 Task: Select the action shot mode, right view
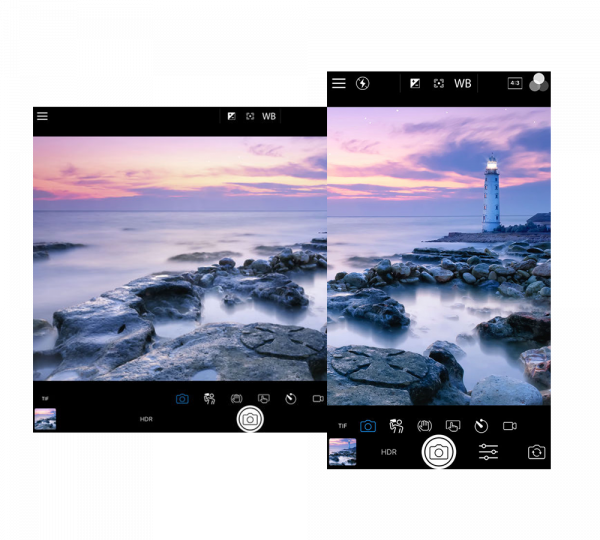coord(396,426)
